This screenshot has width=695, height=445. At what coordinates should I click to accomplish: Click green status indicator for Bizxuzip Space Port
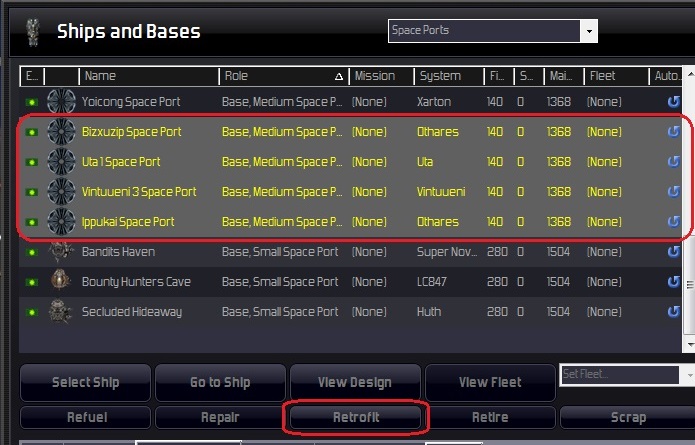click(32, 132)
